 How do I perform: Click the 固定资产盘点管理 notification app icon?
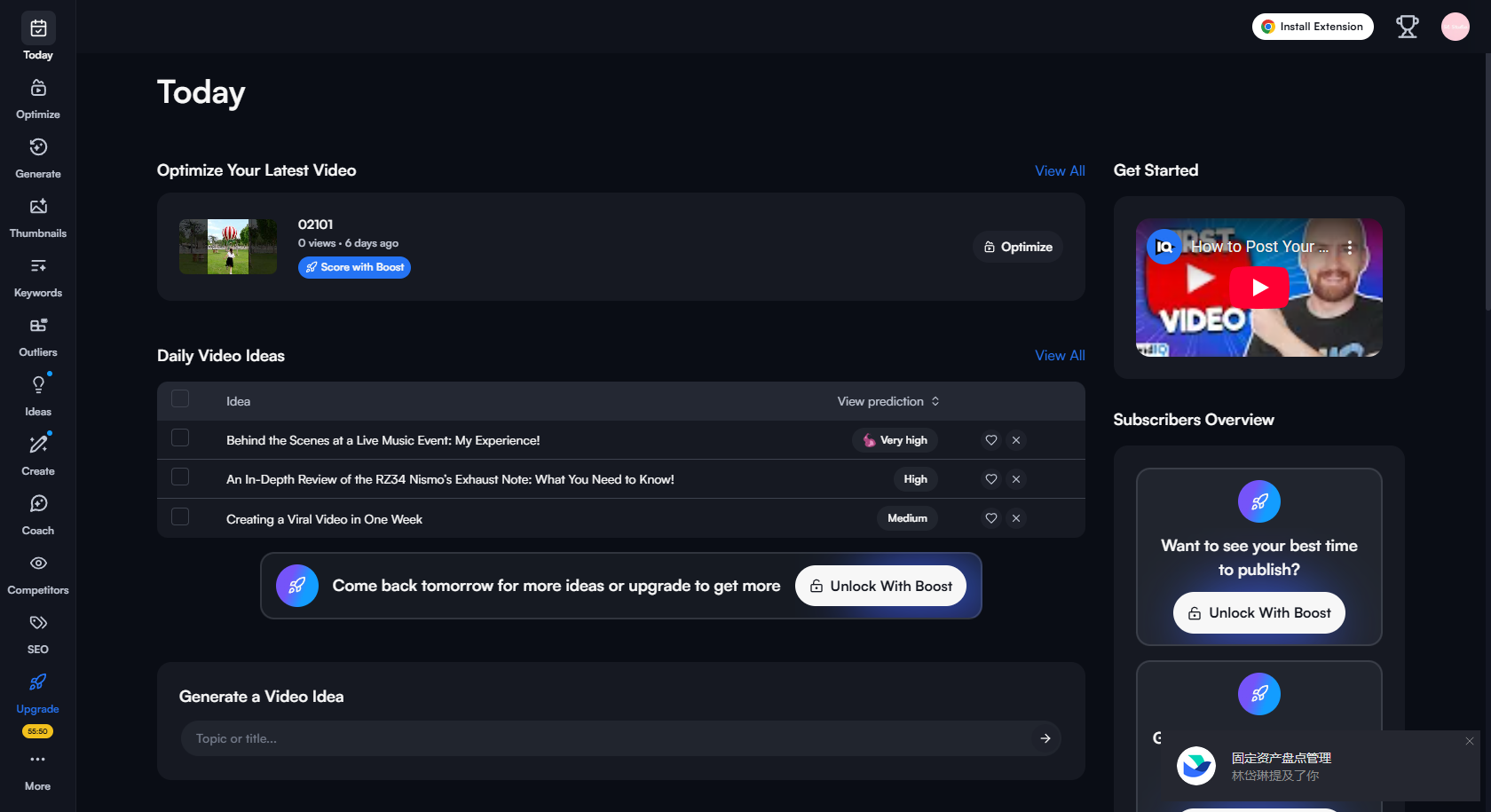click(x=1196, y=766)
